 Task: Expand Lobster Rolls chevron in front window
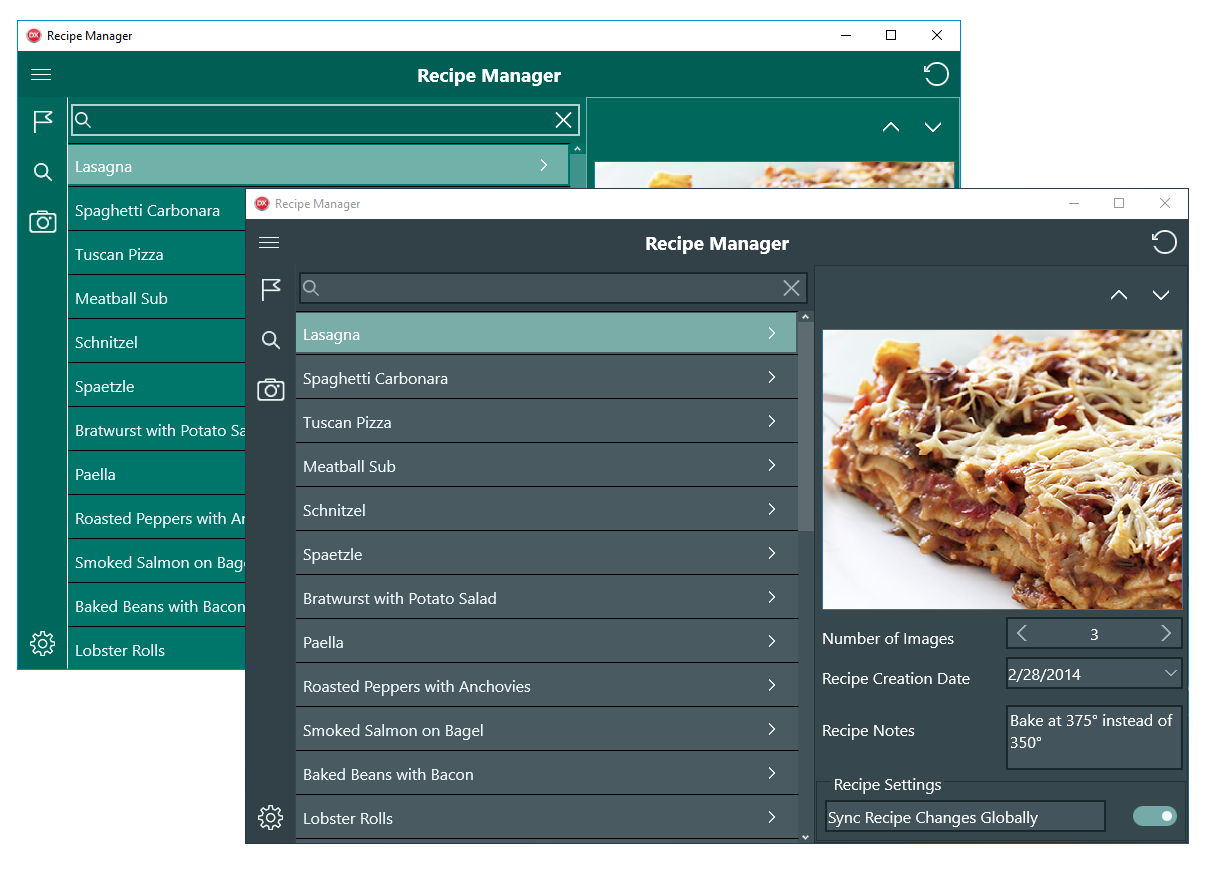click(772, 817)
